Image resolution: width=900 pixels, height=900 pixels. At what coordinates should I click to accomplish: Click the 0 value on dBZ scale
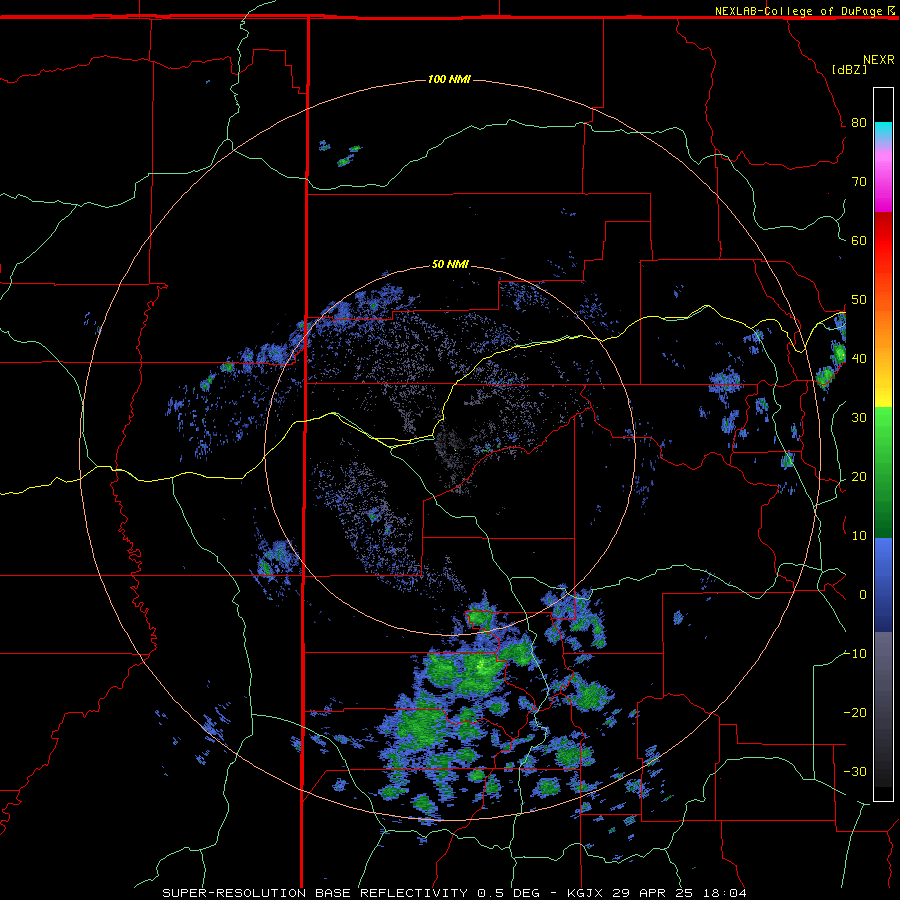coord(863,595)
